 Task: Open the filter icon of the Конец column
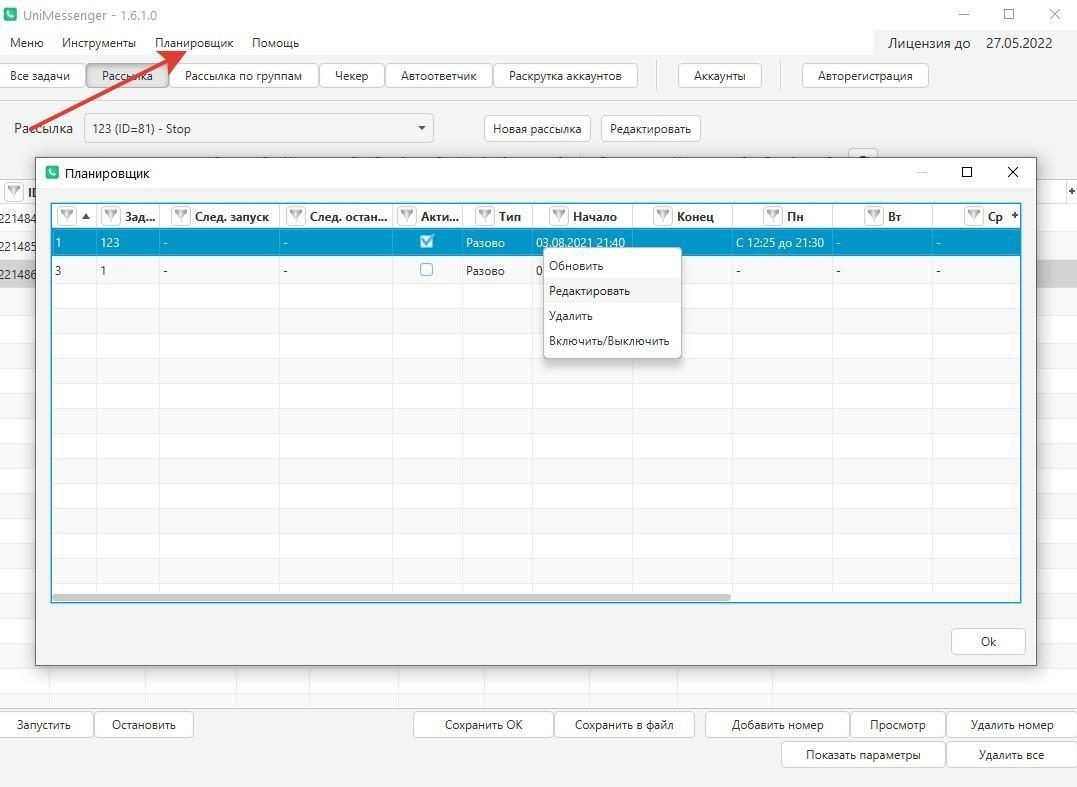point(662,216)
